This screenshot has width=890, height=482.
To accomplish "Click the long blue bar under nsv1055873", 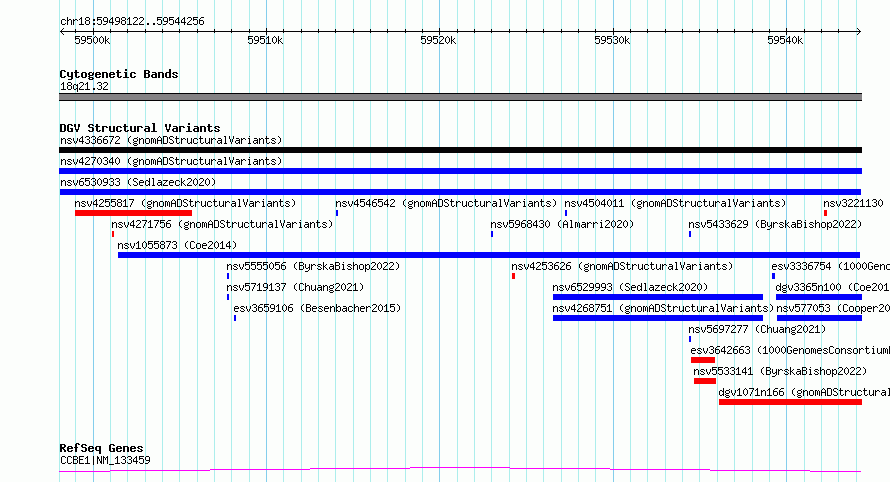I will [489, 255].
